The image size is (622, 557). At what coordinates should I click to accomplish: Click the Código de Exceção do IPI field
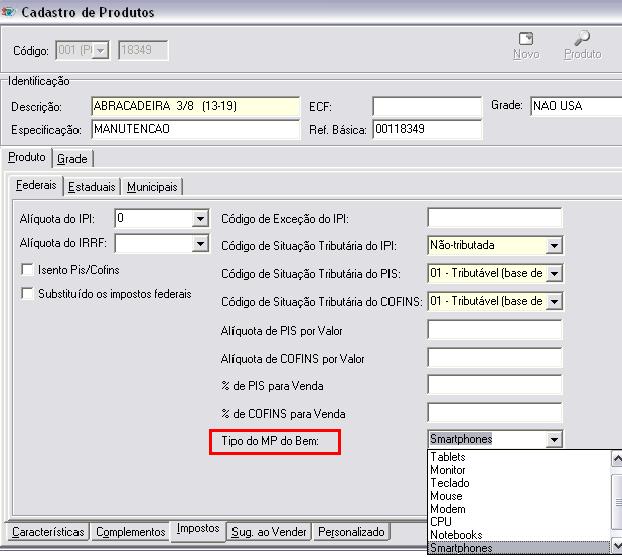[x=494, y=218]
